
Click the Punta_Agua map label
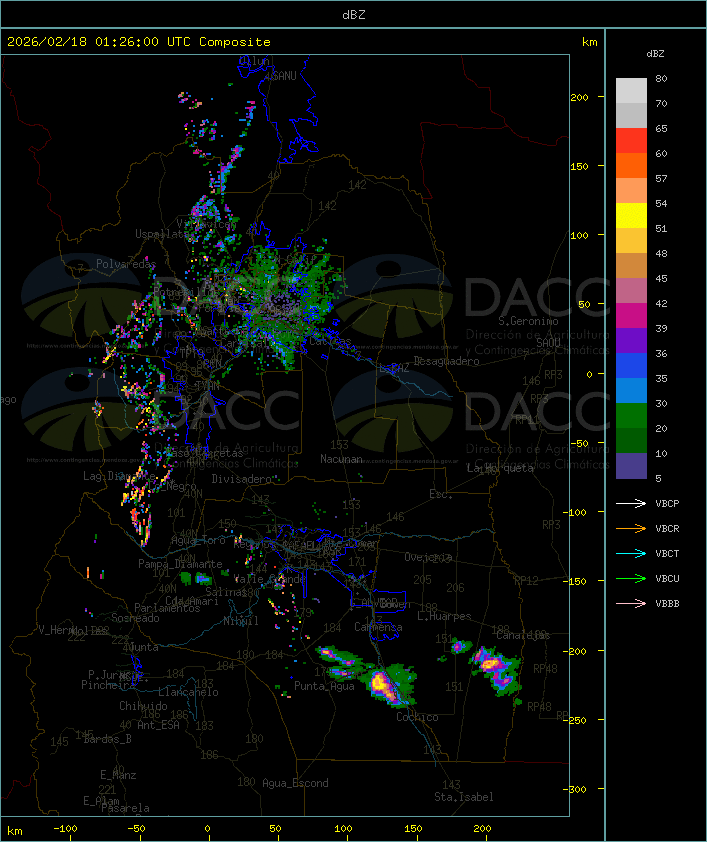pyautogui.click(x=324, y=686)
